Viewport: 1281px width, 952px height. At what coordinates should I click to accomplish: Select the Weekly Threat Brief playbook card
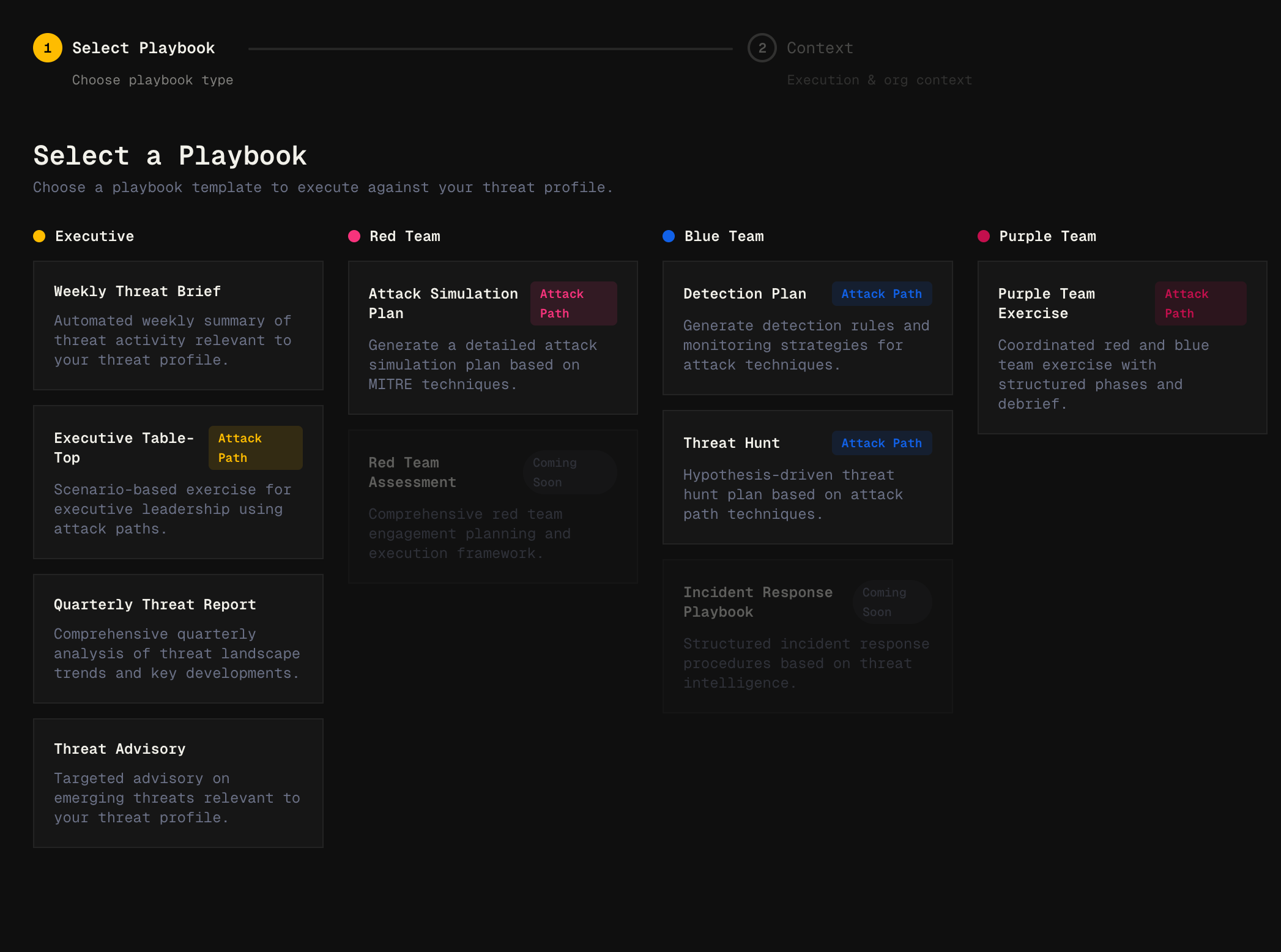point(178,325)
